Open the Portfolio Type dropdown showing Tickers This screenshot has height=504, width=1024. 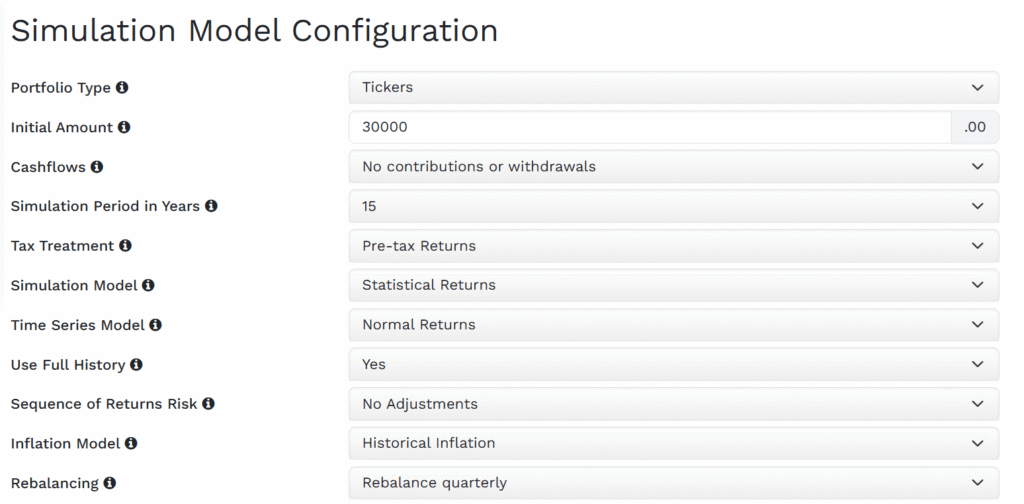pos(673,88)
